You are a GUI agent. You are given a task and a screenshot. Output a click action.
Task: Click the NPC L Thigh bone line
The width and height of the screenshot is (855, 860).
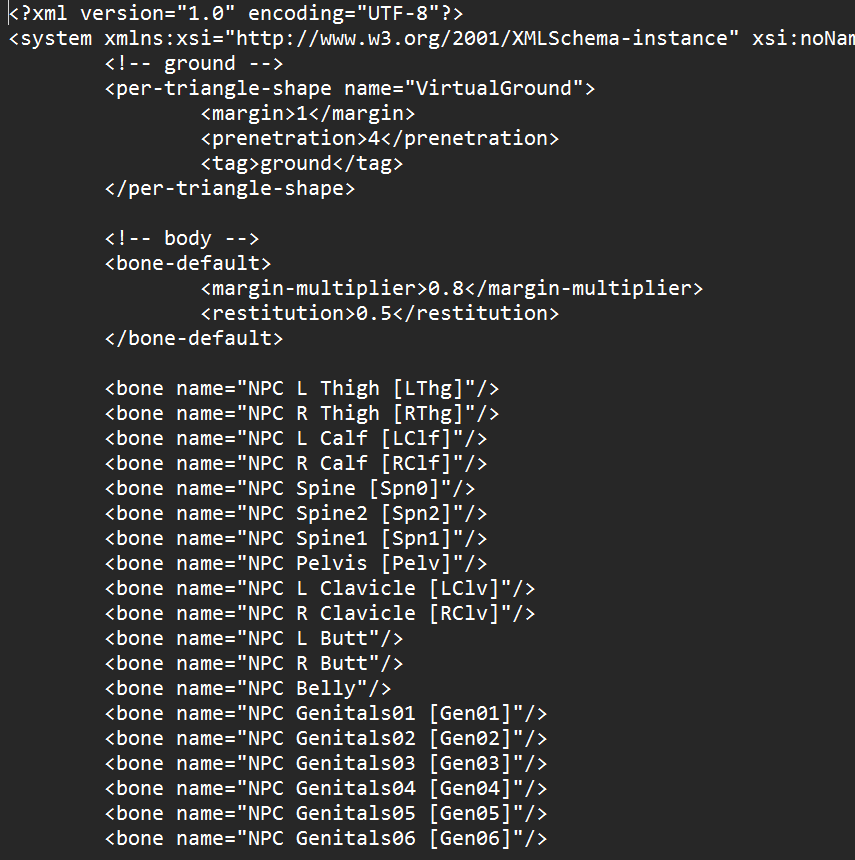coord(302,388)
